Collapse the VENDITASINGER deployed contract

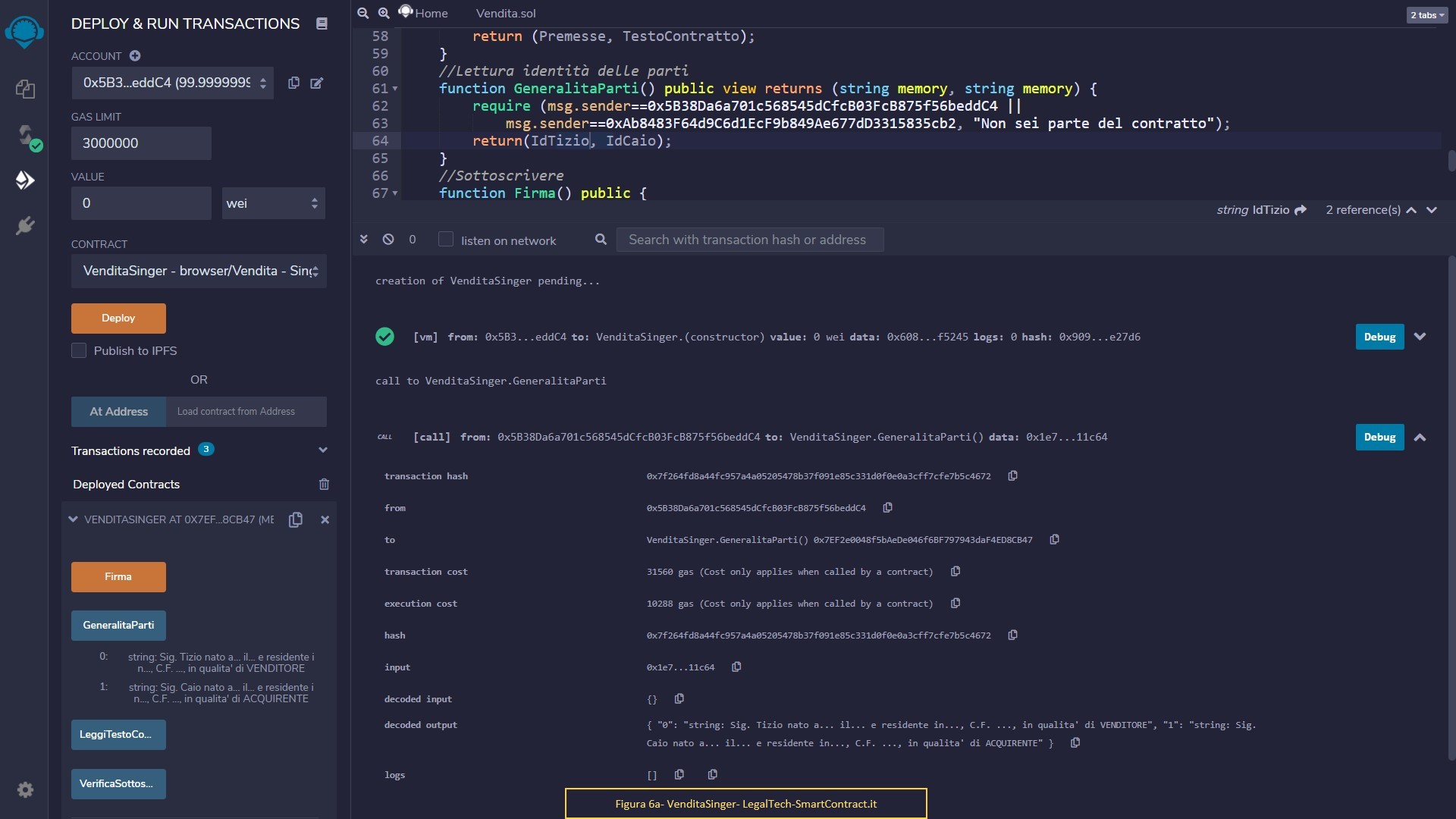pos(73,519)
